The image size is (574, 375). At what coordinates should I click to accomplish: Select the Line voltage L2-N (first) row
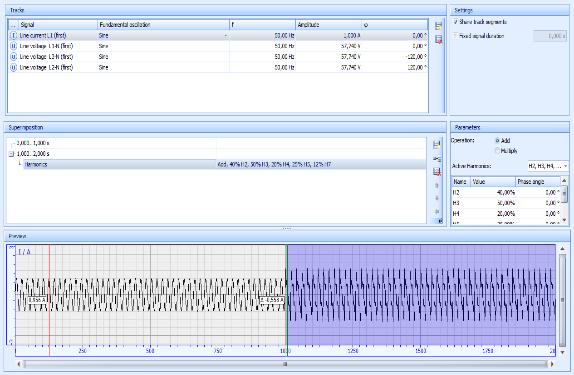click(218, 67)
